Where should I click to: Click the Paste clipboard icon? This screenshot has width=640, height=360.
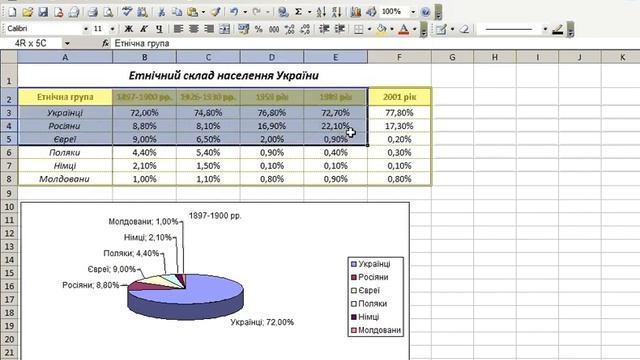pos(192,12)
